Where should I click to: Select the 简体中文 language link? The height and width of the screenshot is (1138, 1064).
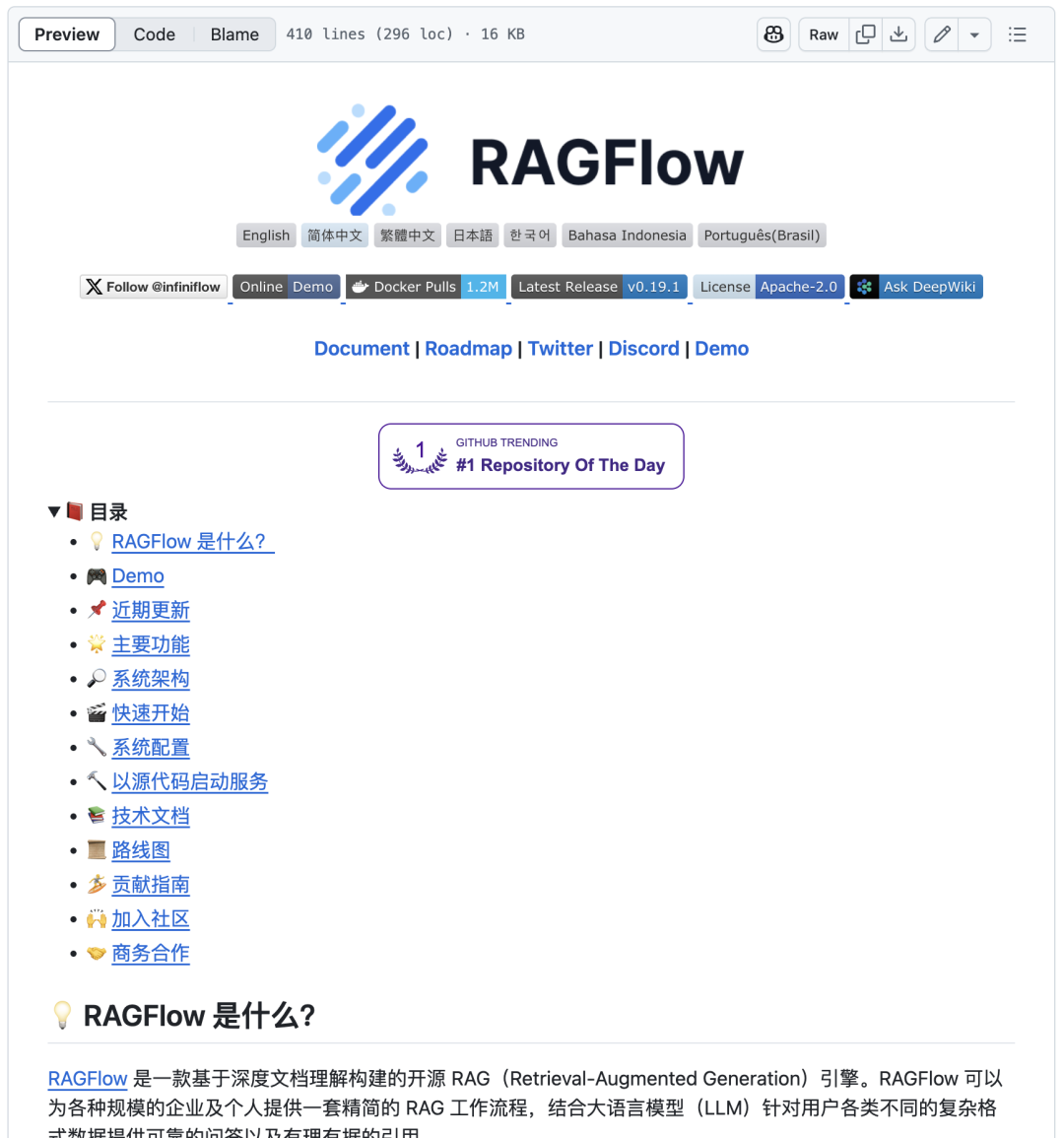coord(335,234)
